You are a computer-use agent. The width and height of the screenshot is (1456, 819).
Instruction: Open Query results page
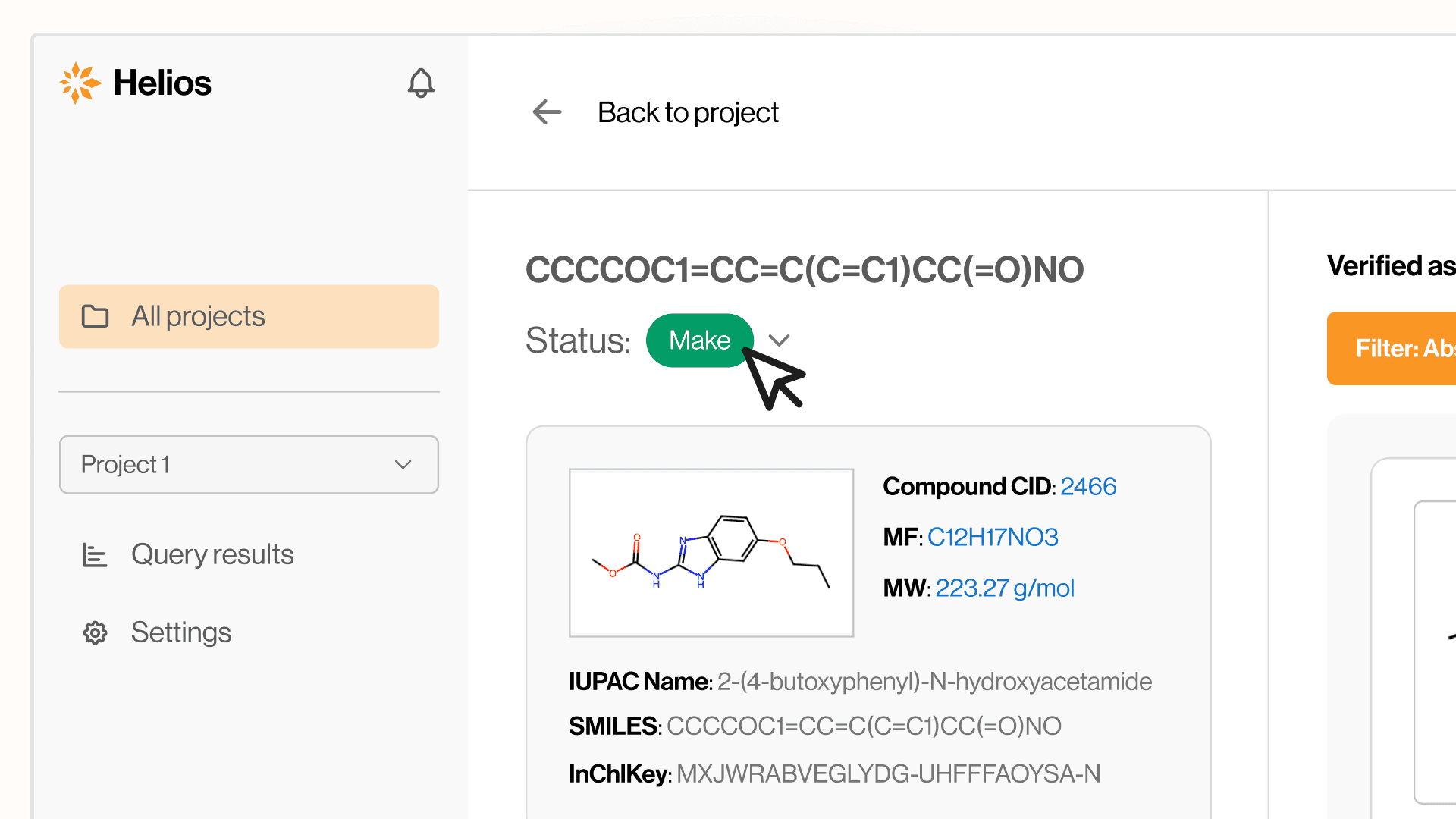212,554
